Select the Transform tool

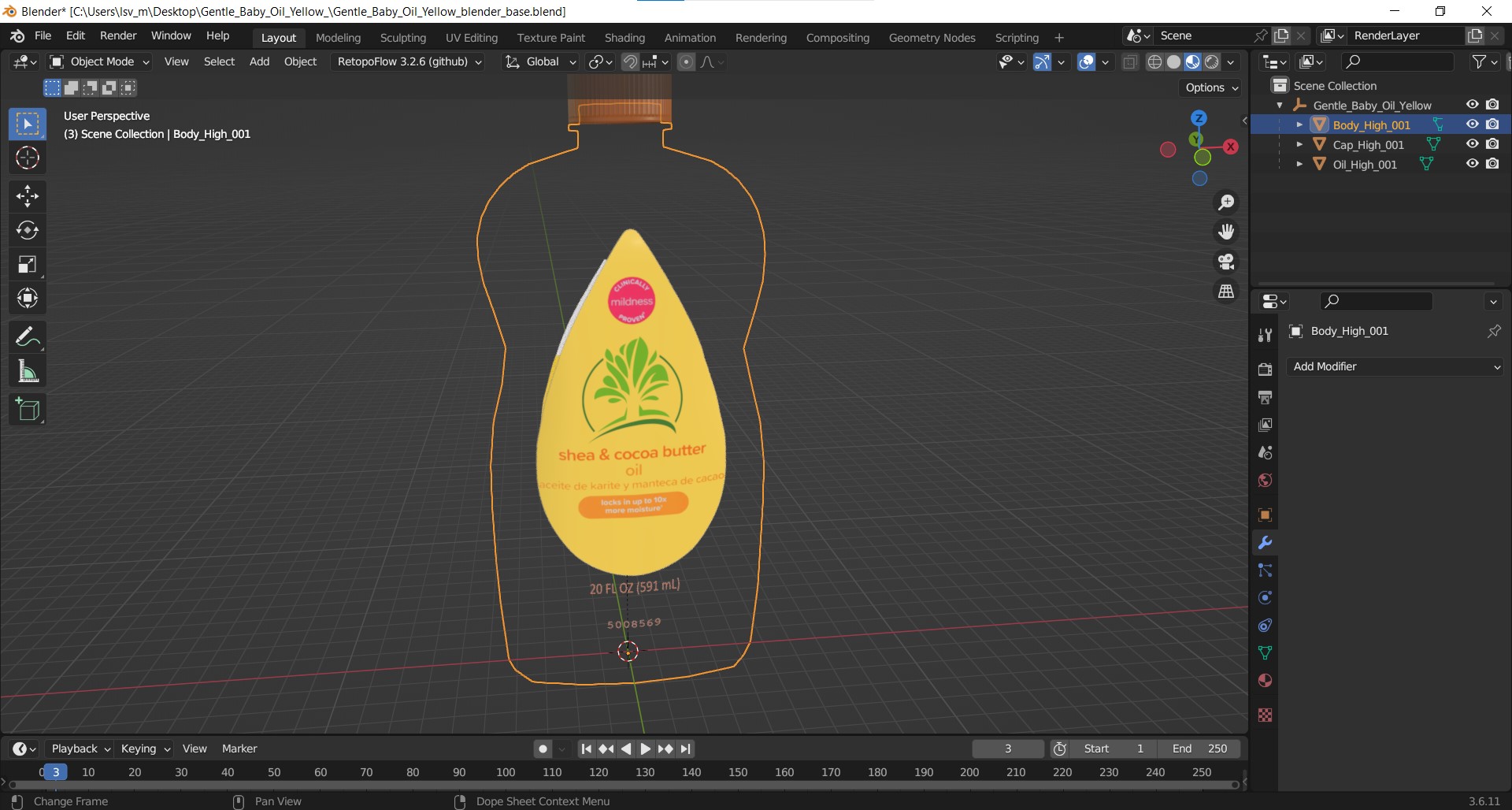[x=28, y=299]
